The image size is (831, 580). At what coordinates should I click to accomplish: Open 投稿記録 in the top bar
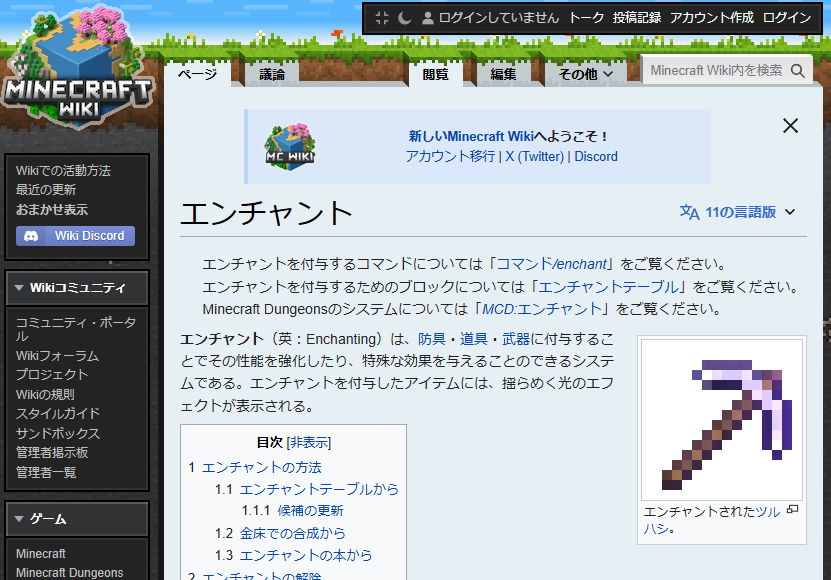pyautogui.click(x=636, y=18)
